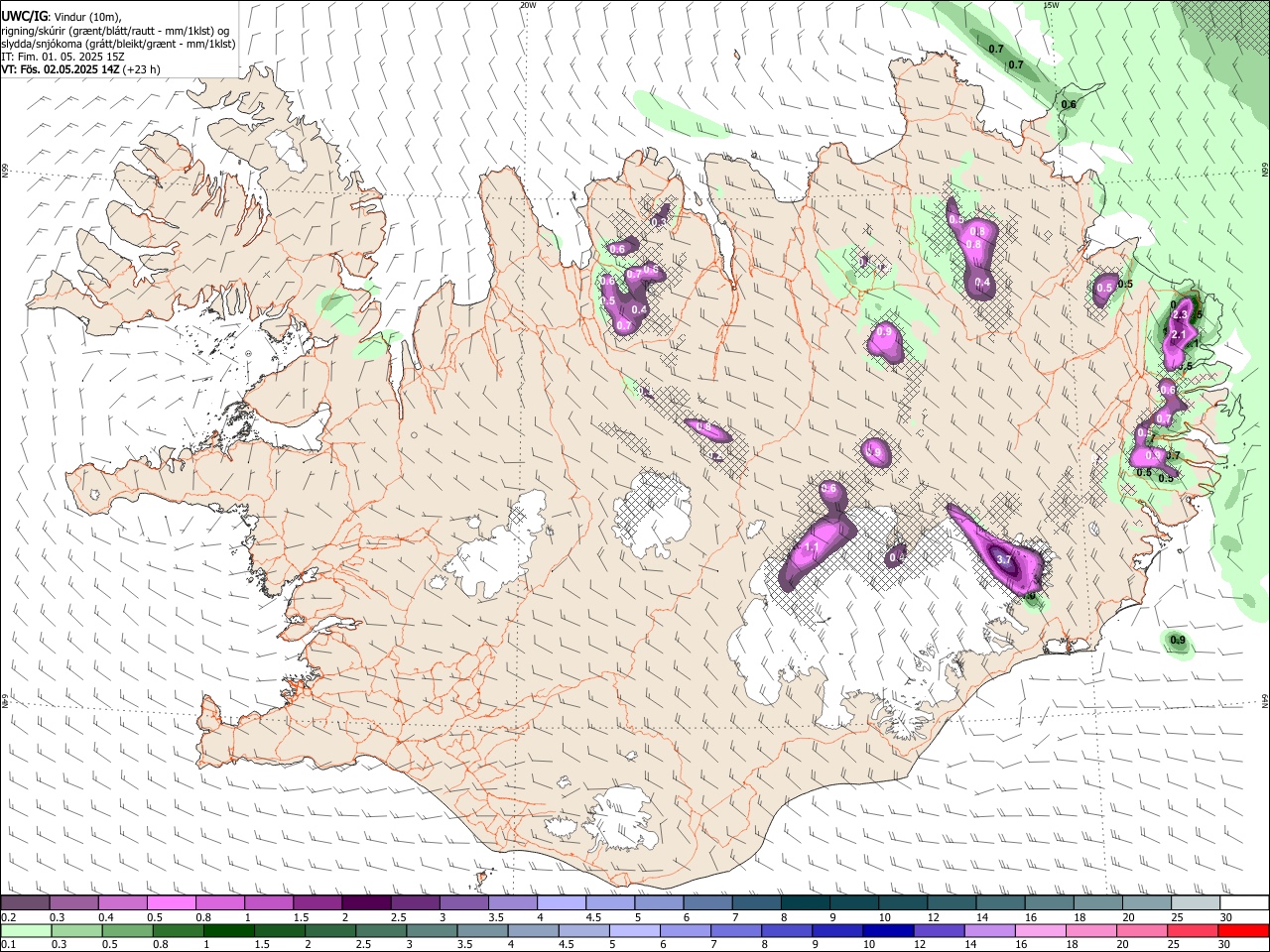The image size is (1270, 952).
Task: Click the 1.1 snowfall value on map
Action: [811, 547]
